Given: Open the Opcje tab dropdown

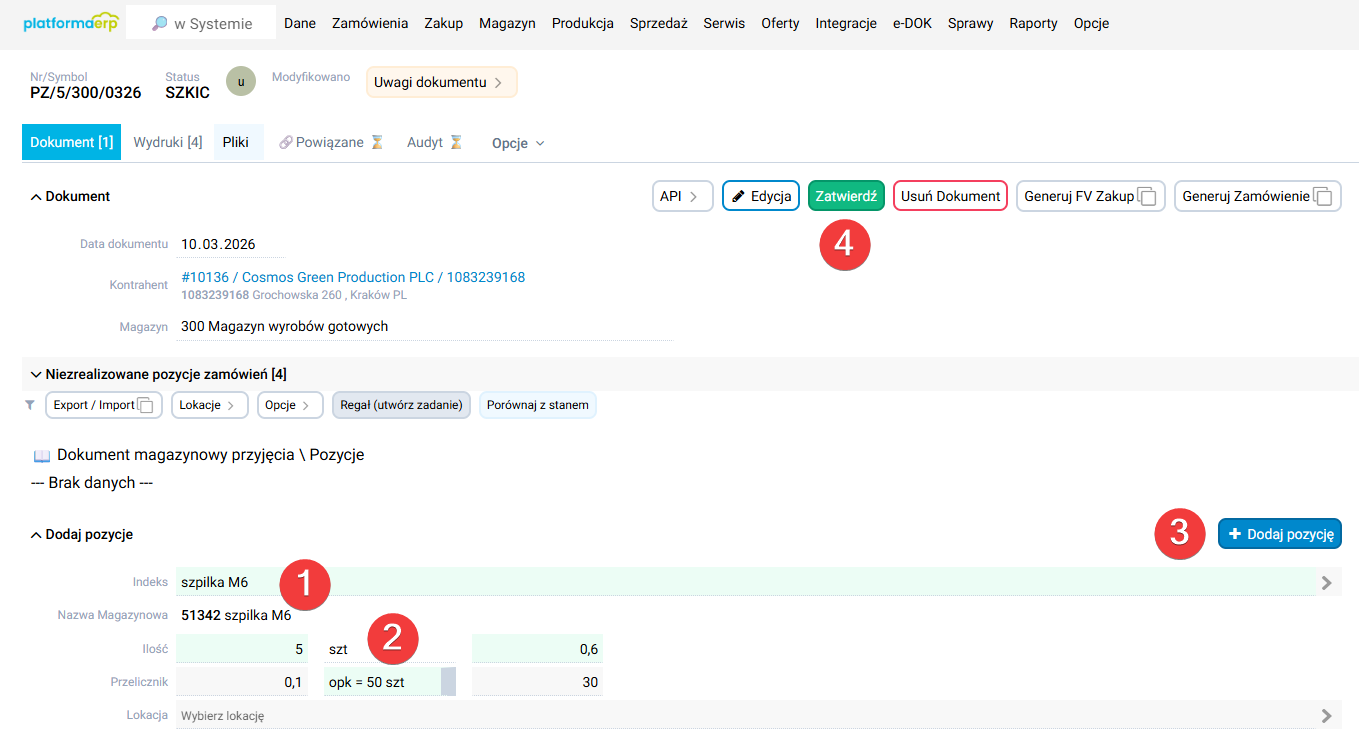Looking at the screenshot, I should click(518, 143).
